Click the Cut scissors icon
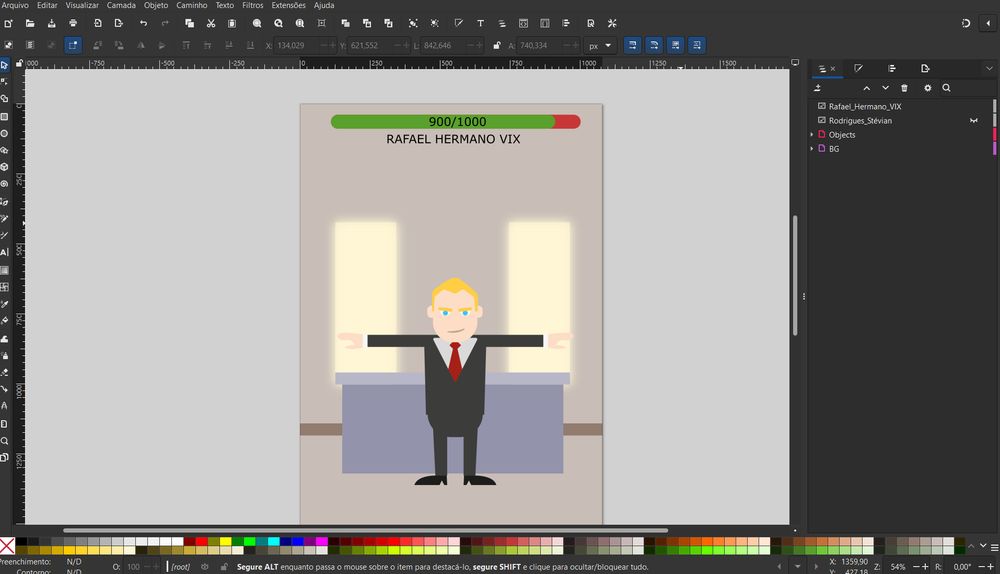Screen dimensions: 1000x574 tap(211, 24)
